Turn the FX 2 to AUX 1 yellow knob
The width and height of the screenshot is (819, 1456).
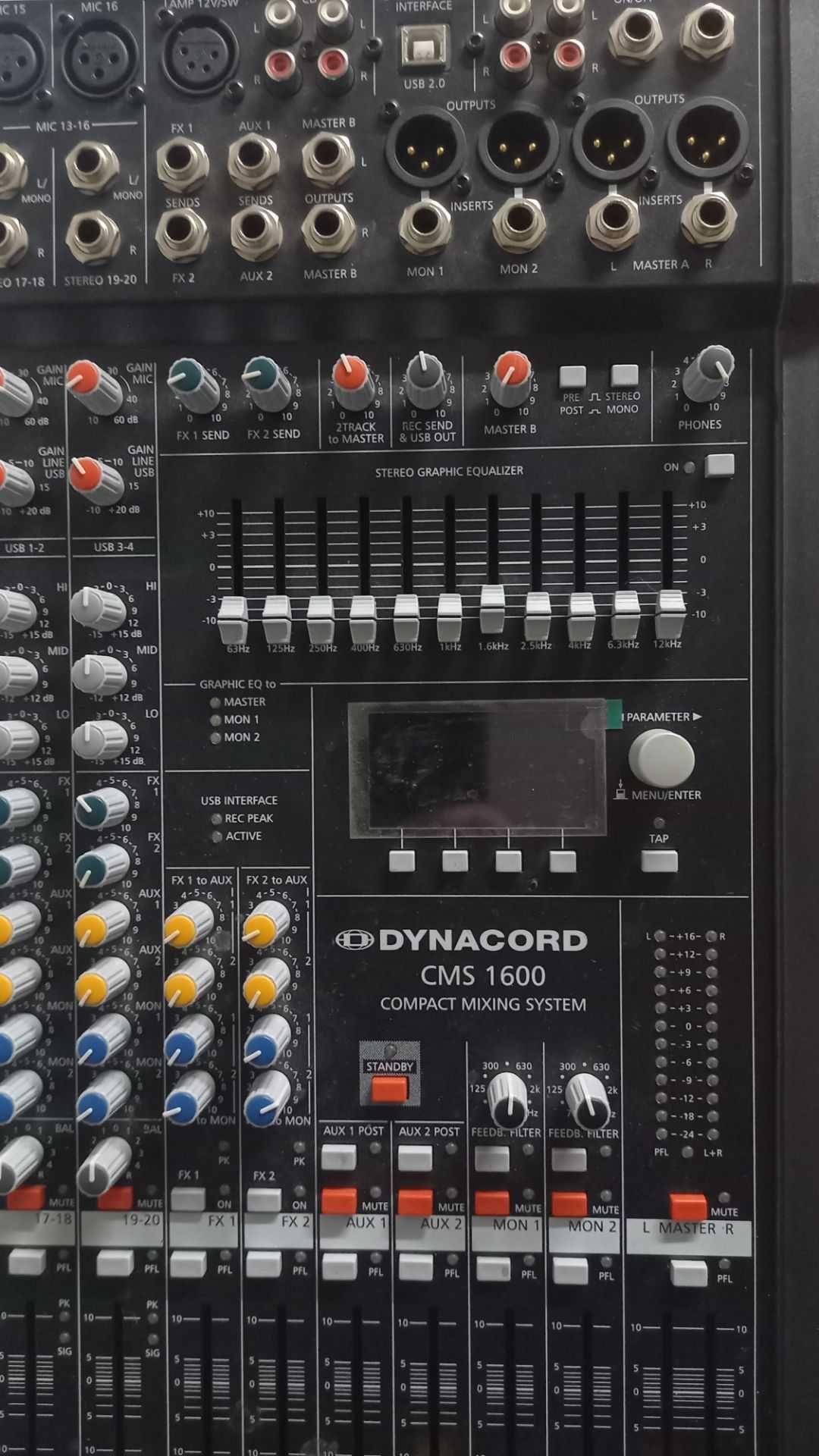[266, 922]
